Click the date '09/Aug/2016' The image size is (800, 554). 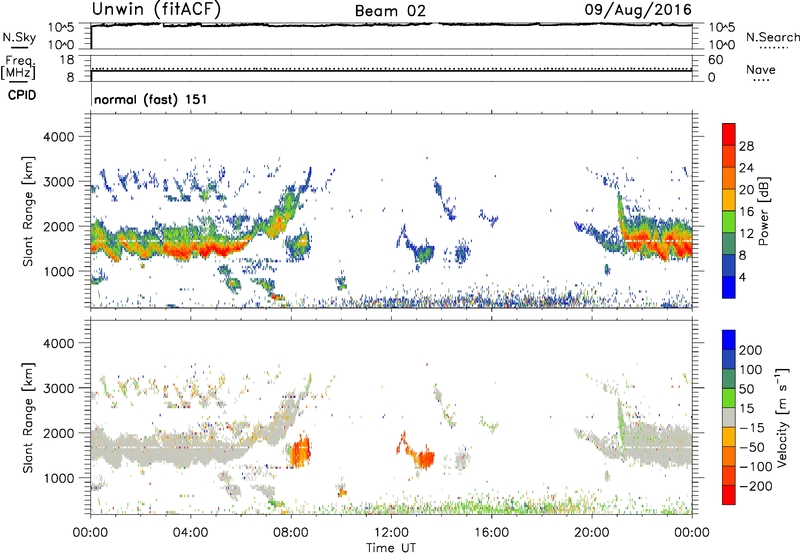click(x=638, y=9)
